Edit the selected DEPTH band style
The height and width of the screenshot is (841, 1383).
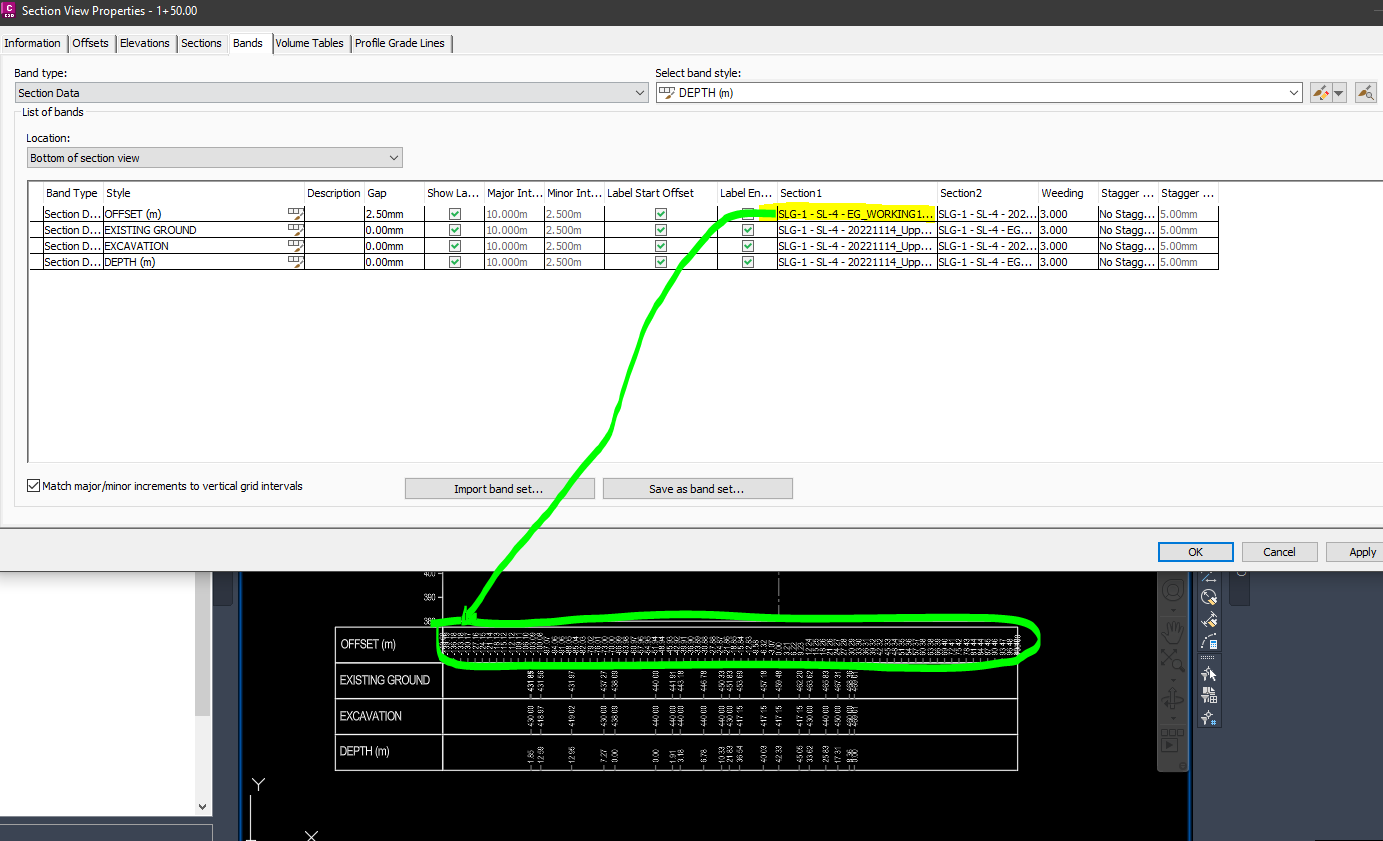[1321, 92]
